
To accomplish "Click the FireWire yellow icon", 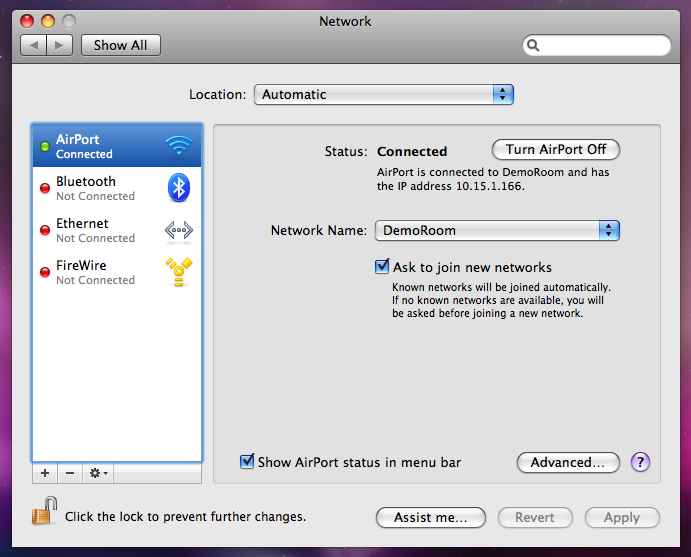I will click(178, 271).
